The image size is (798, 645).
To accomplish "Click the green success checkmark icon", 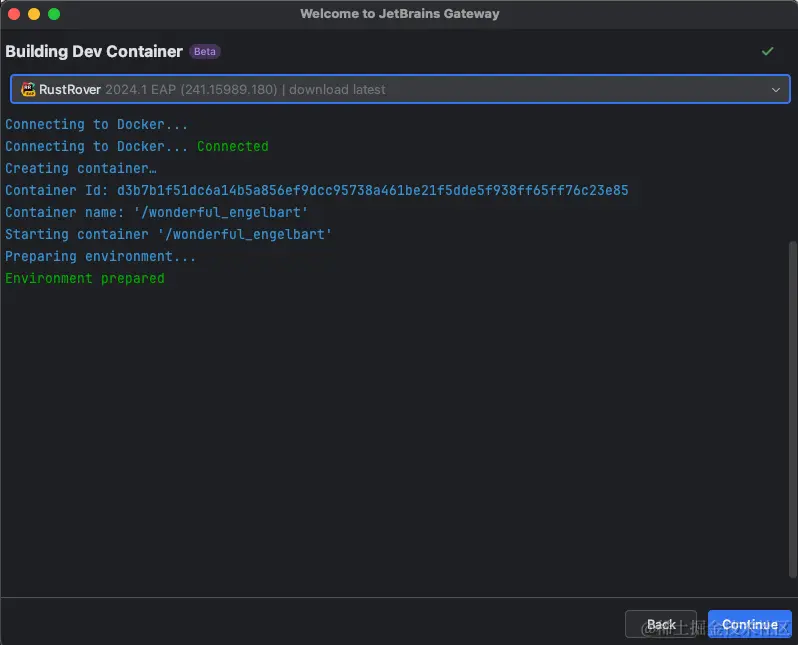I will click(767, 51).
